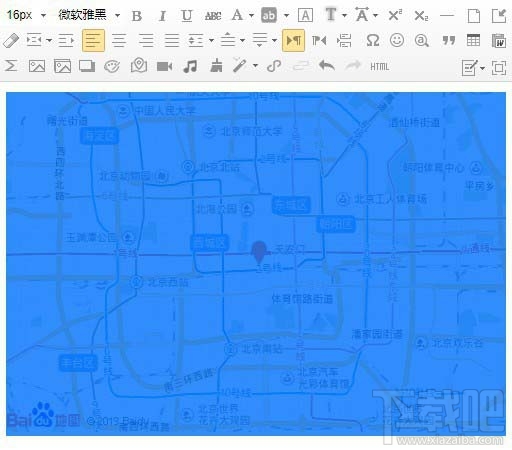Click the Sigma formula icon

coord(11,66)
